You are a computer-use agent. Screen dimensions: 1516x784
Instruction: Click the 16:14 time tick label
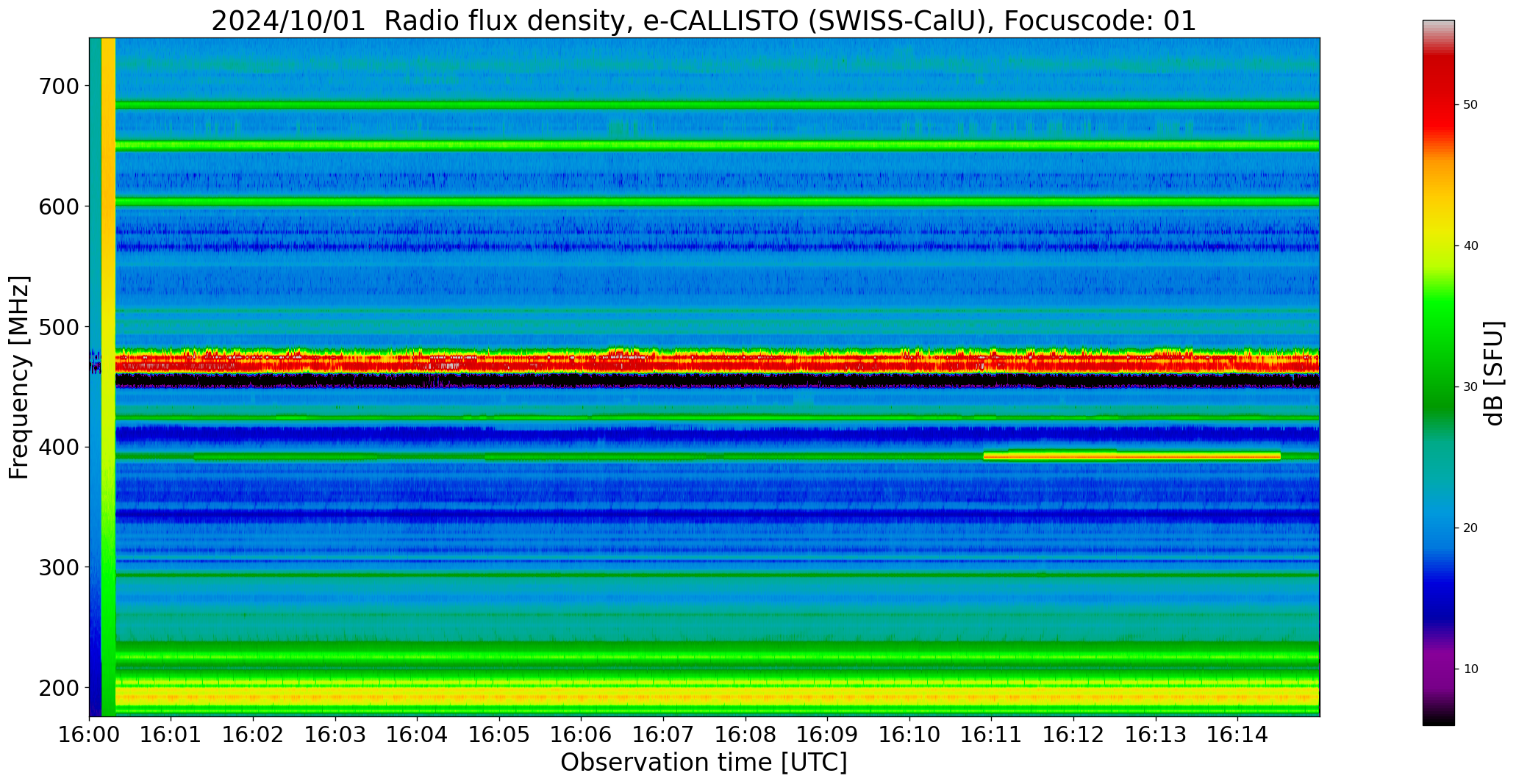tap(1238, 735)
